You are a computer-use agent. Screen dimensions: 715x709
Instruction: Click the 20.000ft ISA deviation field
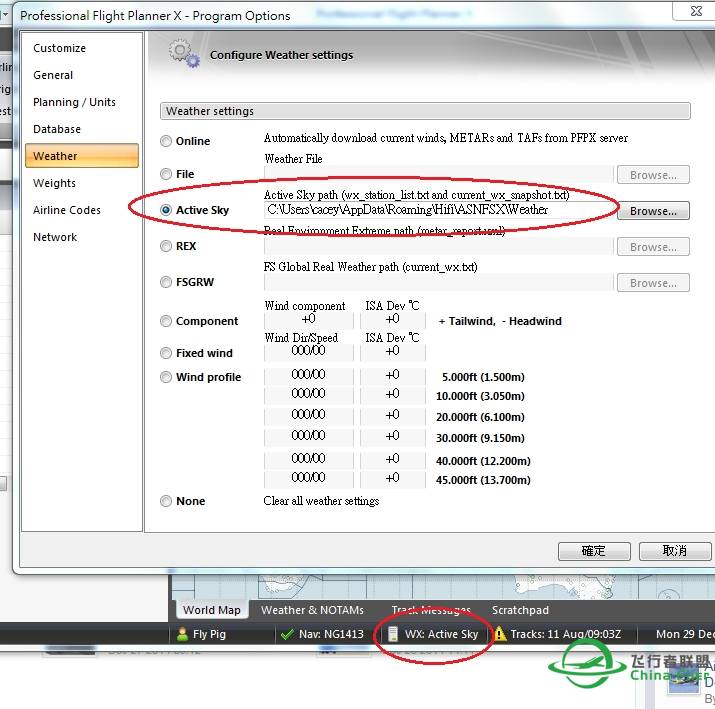[393, 415]
